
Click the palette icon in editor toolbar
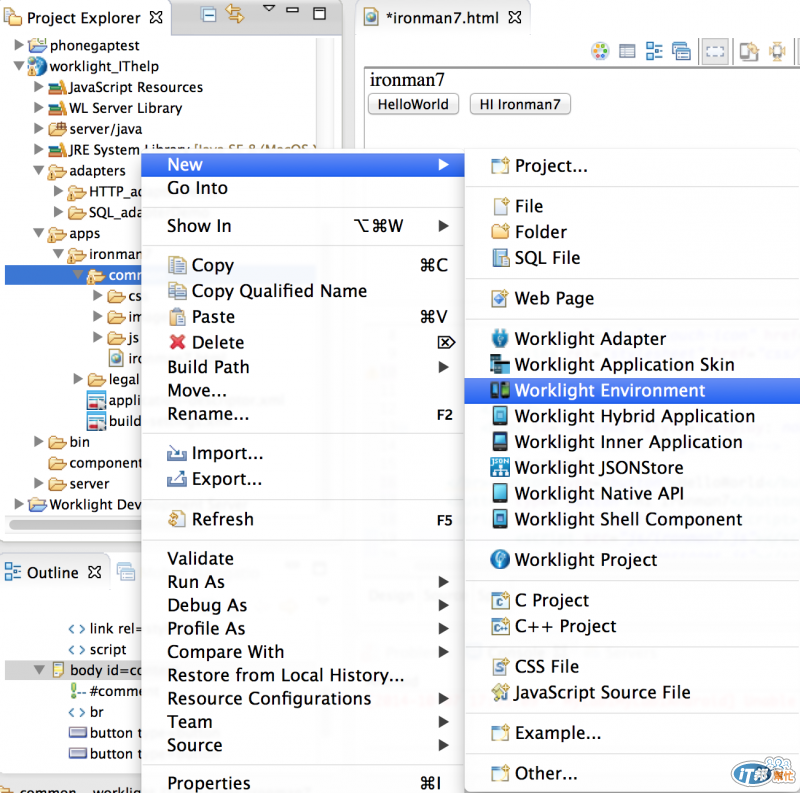tap(600, 51)
